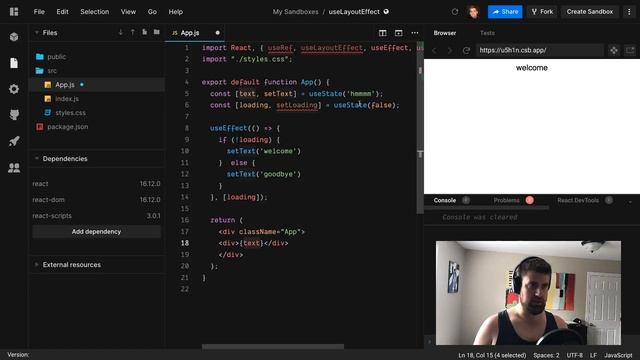Viewport: 640px width, 360px height.
Task: Click the unsaved dot on App.js tab
Action: click(218, 33)
